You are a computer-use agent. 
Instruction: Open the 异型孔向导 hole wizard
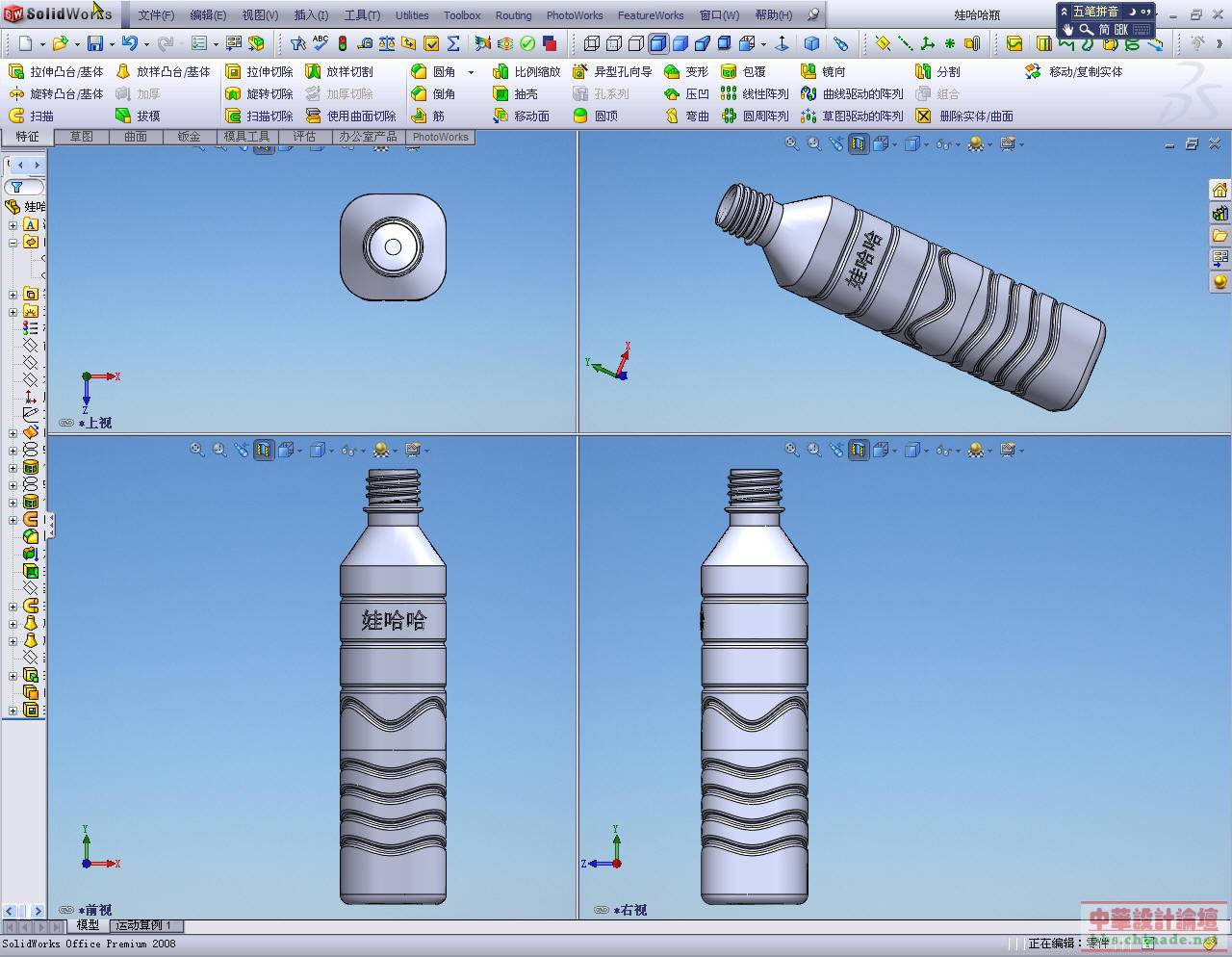pos(612,71)
